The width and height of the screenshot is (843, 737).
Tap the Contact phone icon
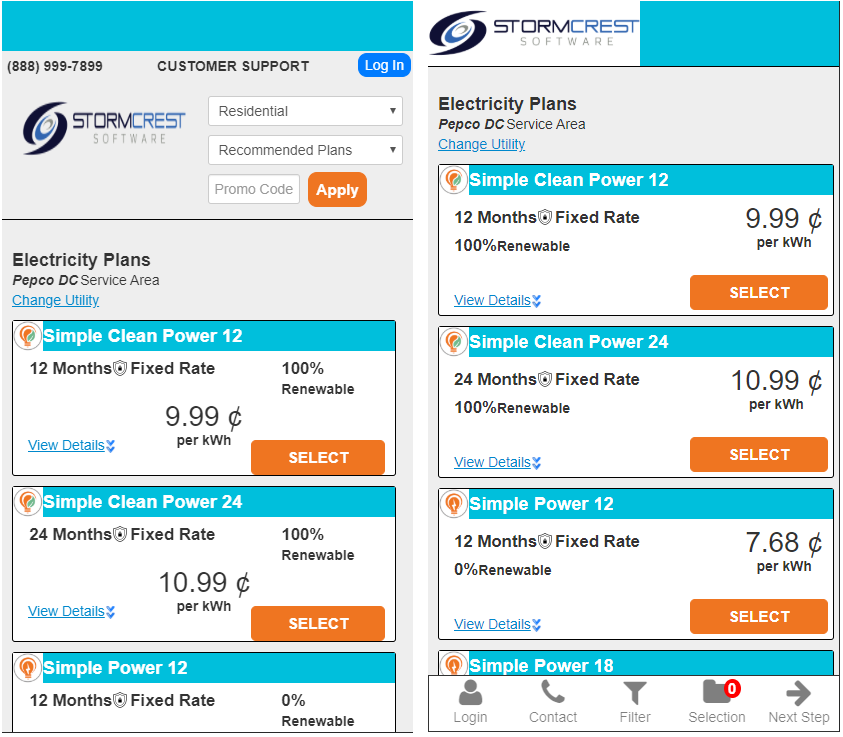[553, 693]
